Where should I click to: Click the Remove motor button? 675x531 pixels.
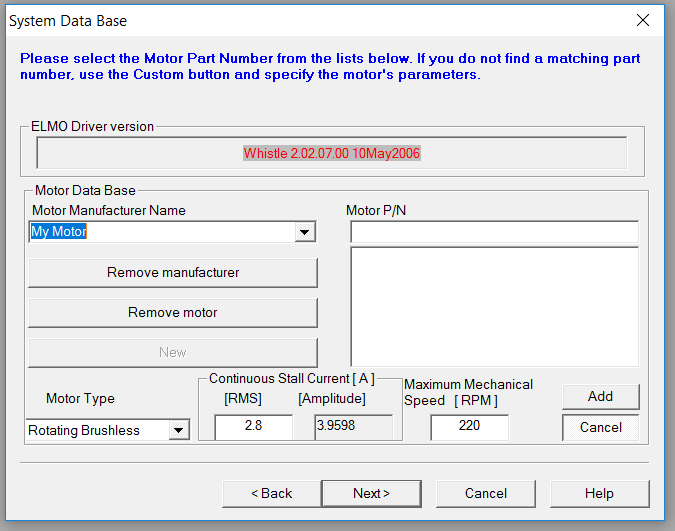173,313
